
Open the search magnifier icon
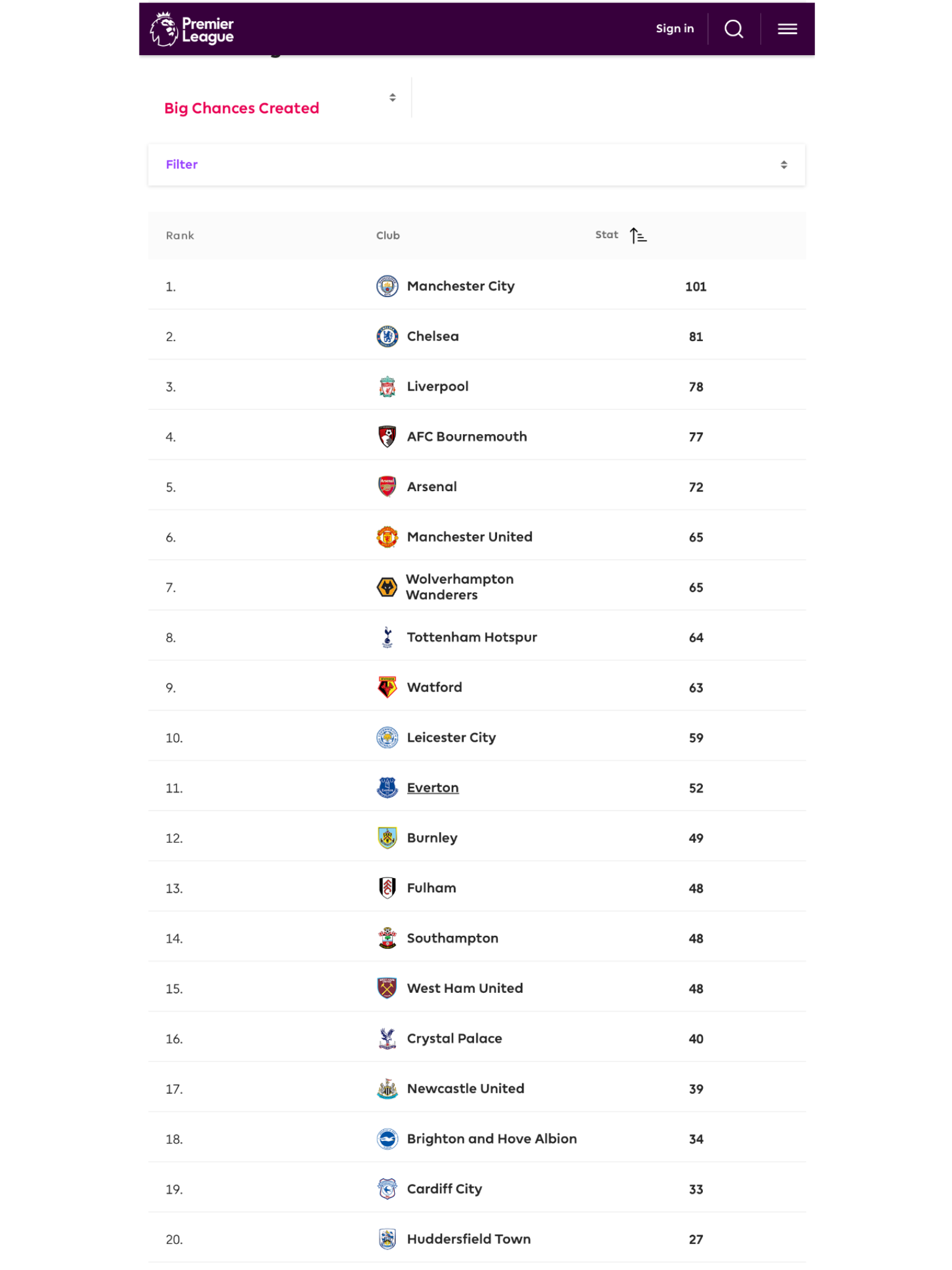tap(734, 29)
